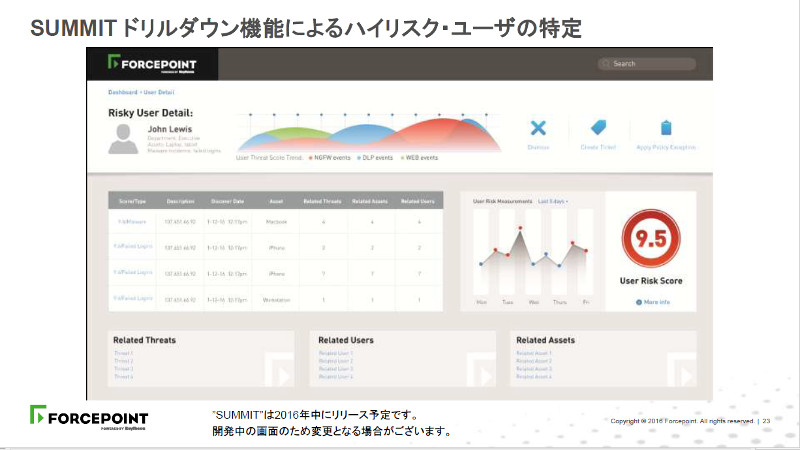The image size is (800, 450).
Task: Sort by Related Users column header
Action: pos(418,202)
